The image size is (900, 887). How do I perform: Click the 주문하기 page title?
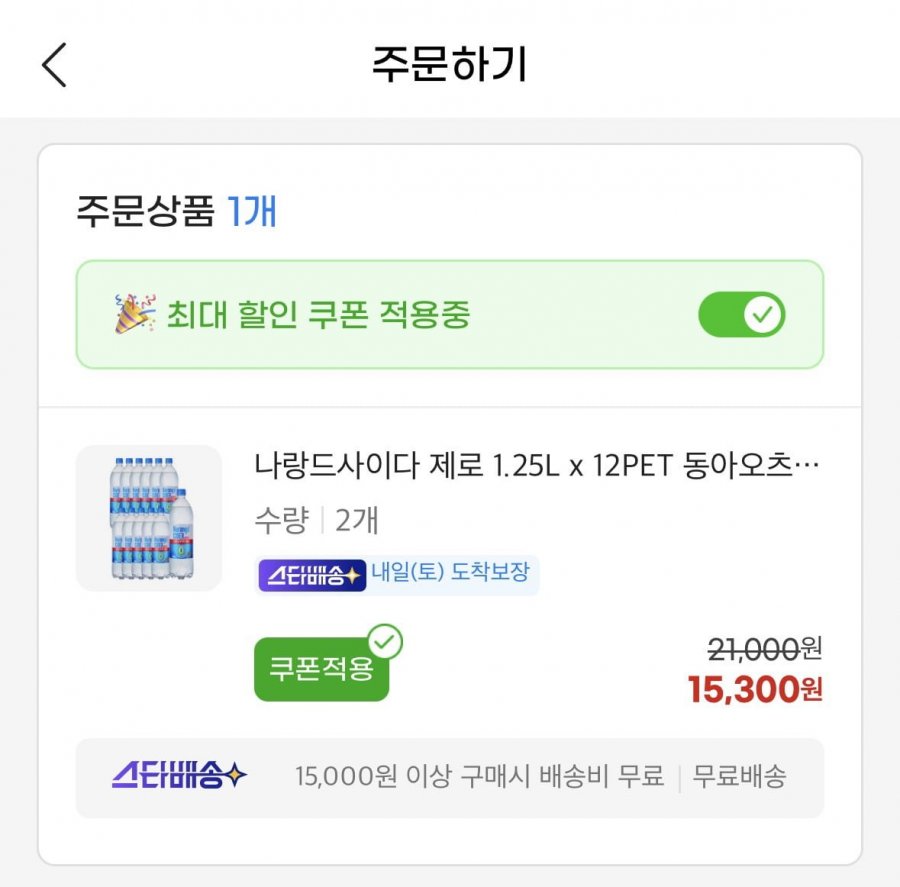(x=449, y=65)
